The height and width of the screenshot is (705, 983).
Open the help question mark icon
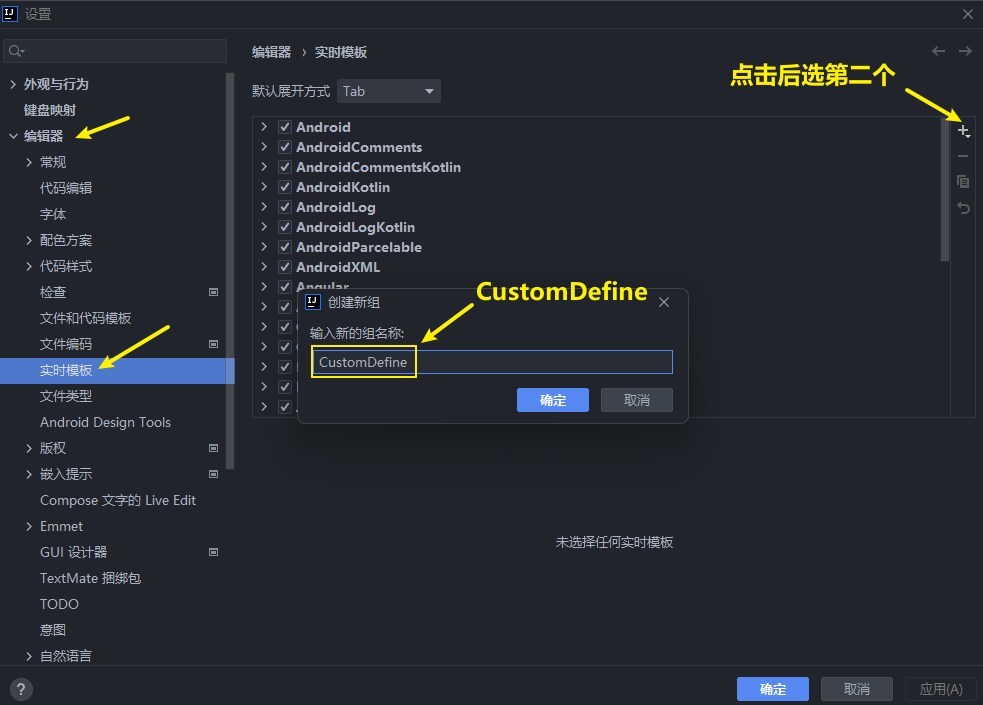(21, 689)
